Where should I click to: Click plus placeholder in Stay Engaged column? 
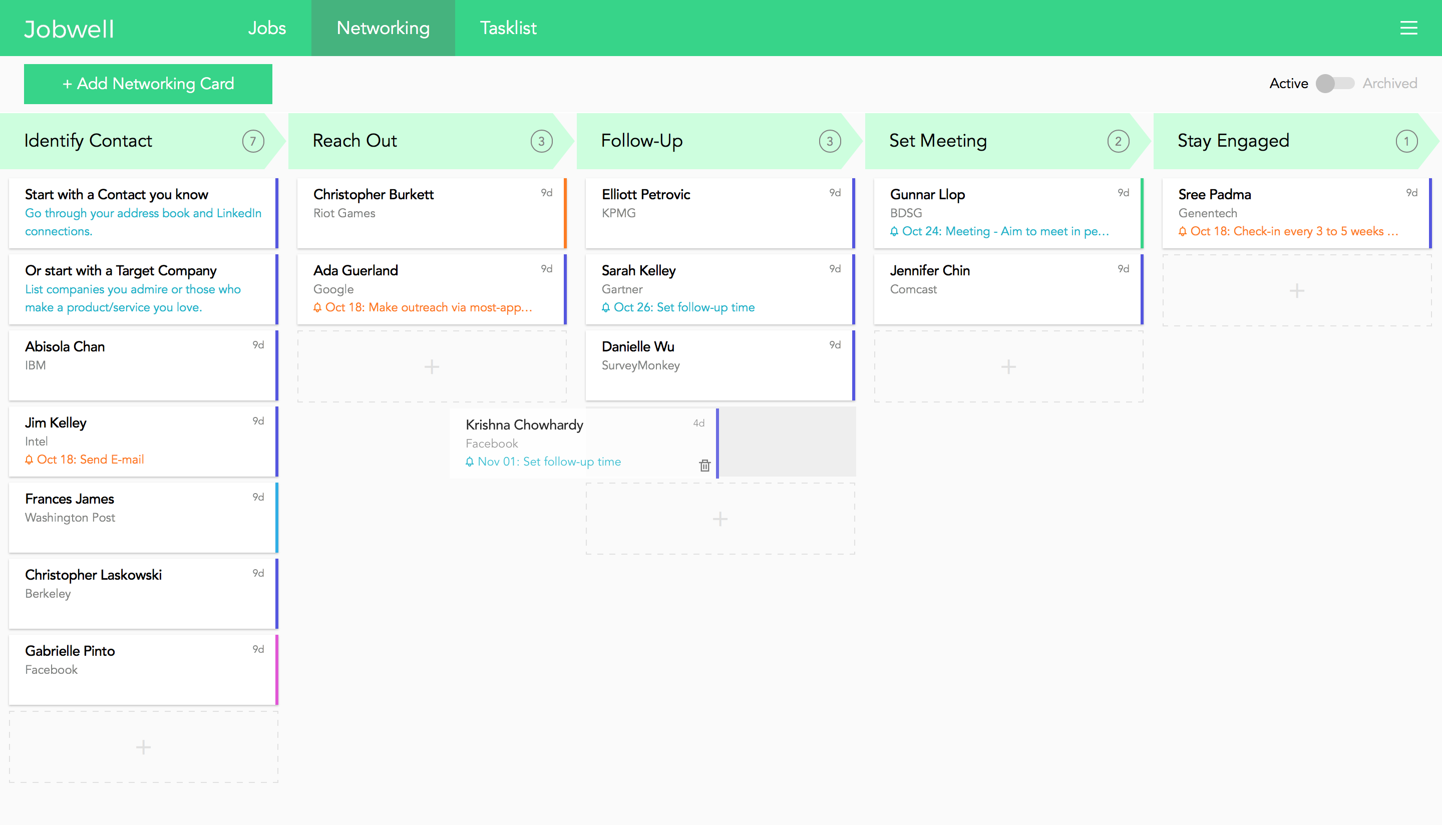pyautogui.click(x=1297, y=290)
